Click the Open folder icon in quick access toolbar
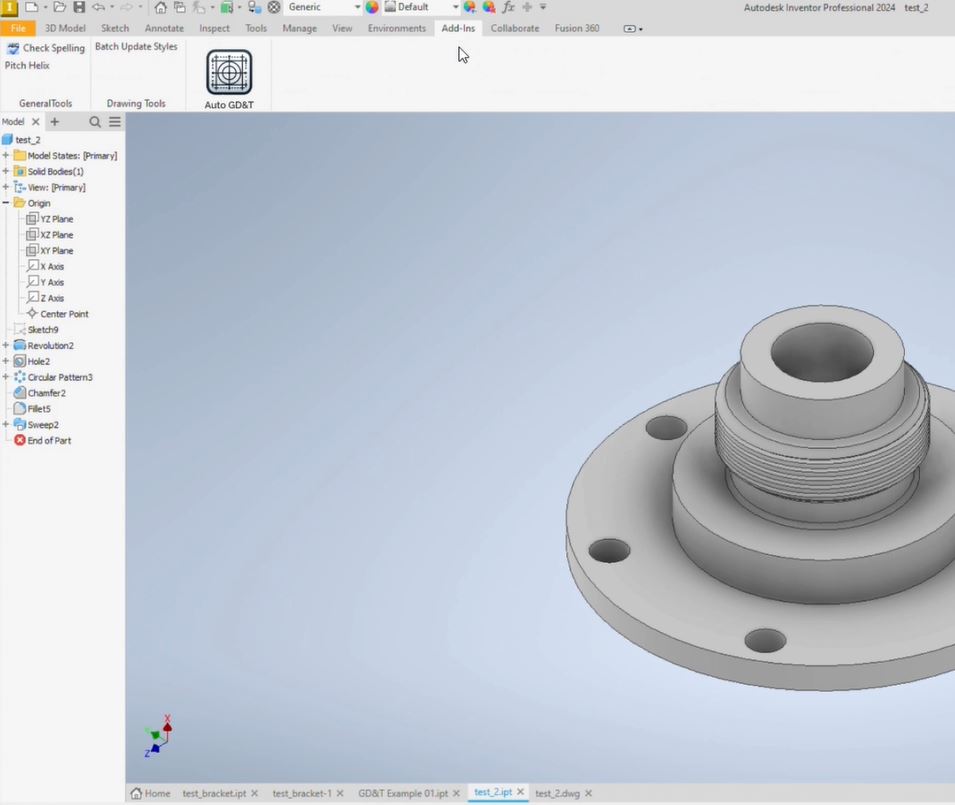Viewport: 955px width, 805px height. pyautogui.click(x=60, y=7)
